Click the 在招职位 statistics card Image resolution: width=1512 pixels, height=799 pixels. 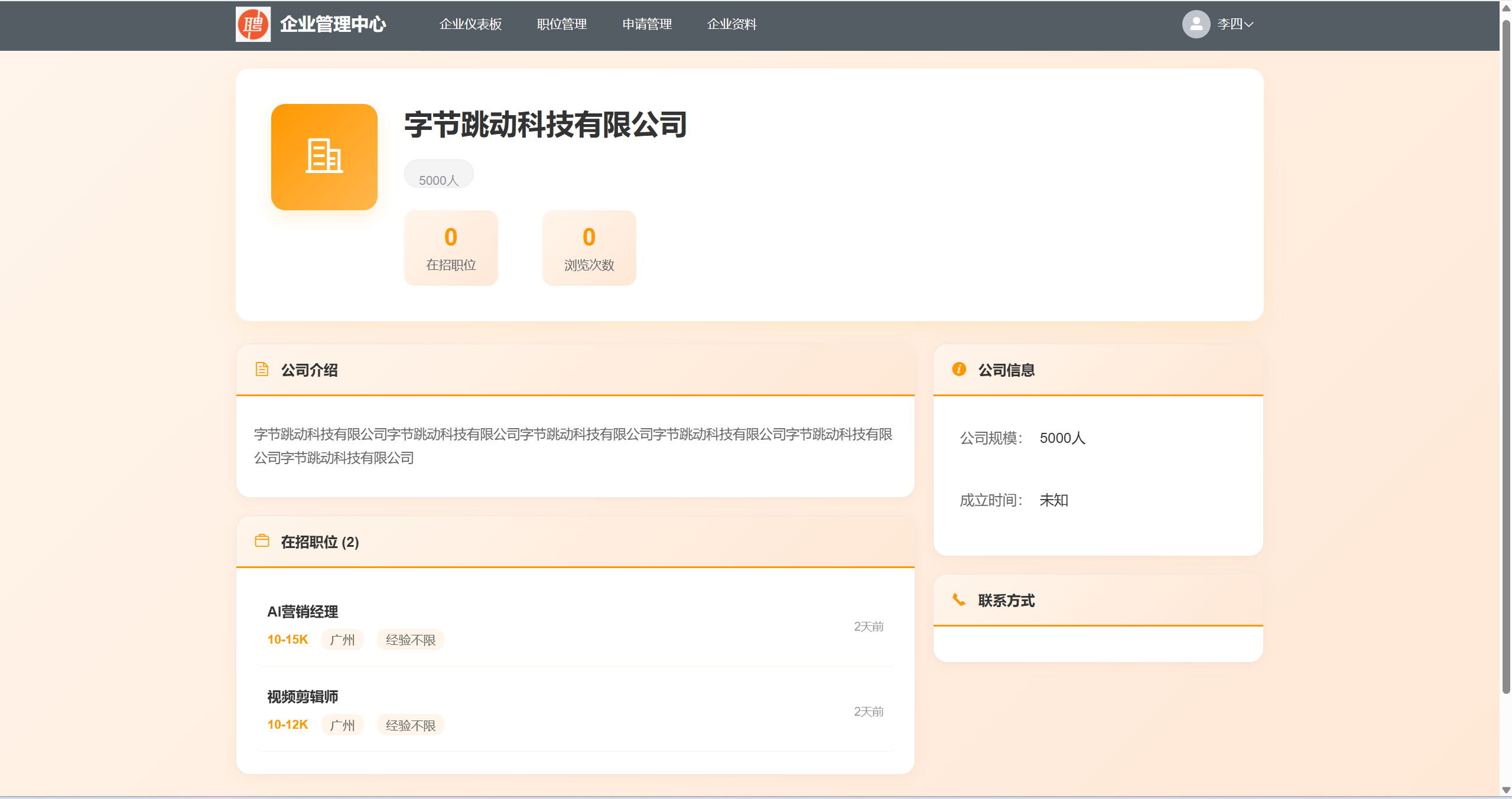coord(451,247)
